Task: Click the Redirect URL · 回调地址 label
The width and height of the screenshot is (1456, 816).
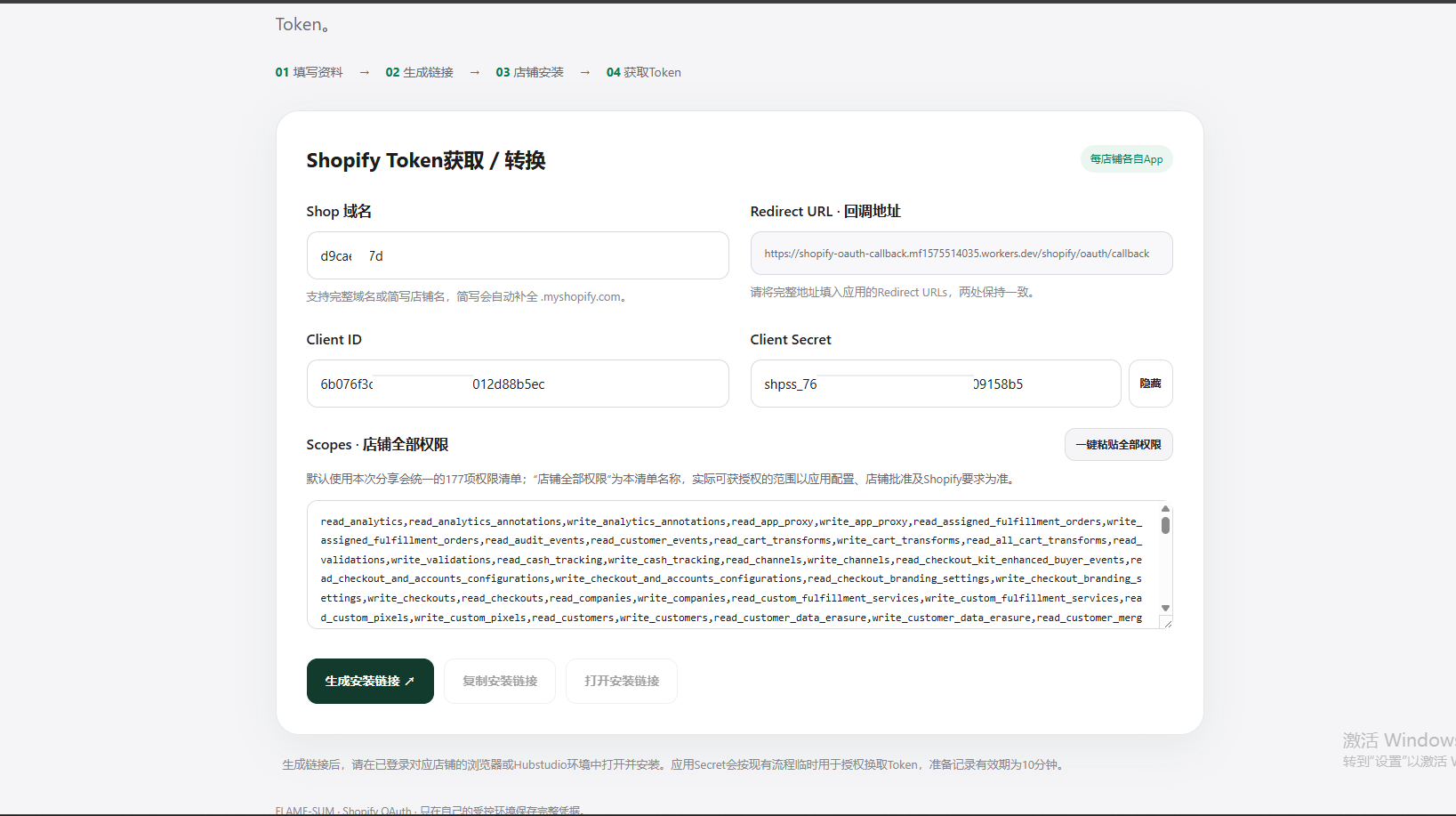Action: (825, 211)
